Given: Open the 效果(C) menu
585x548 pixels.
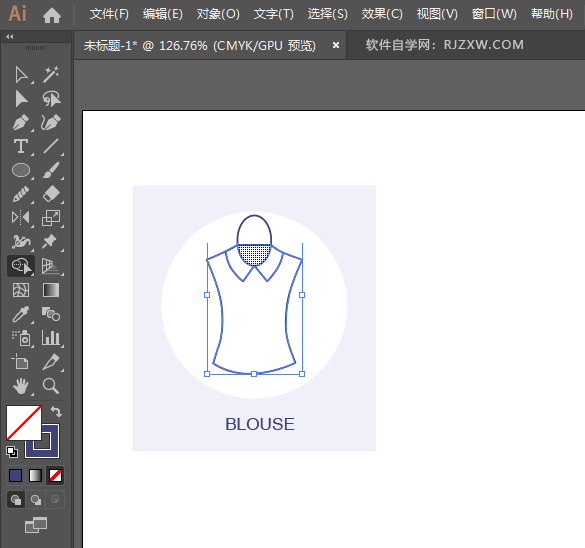Looking at the screenshot, I should coord(382,14).
